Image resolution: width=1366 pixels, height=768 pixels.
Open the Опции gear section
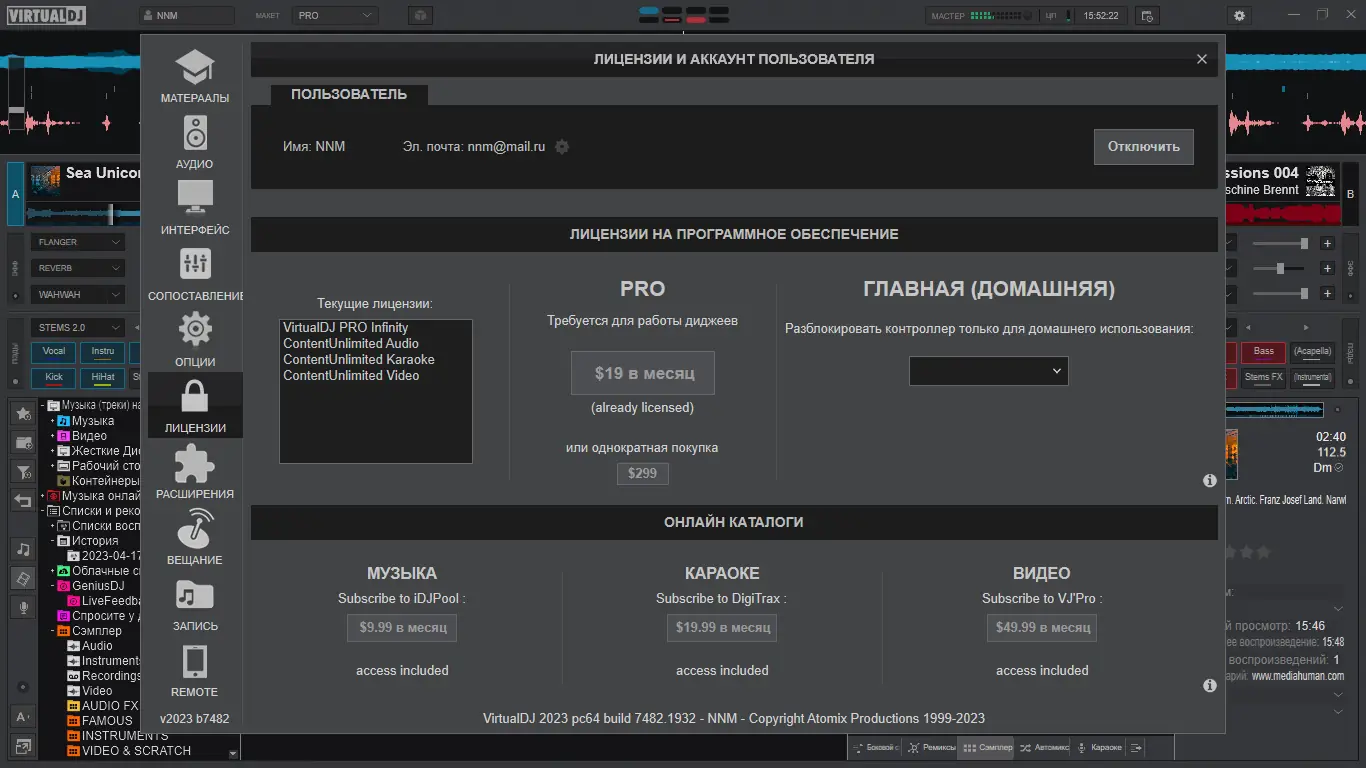[x=195, y=340]
